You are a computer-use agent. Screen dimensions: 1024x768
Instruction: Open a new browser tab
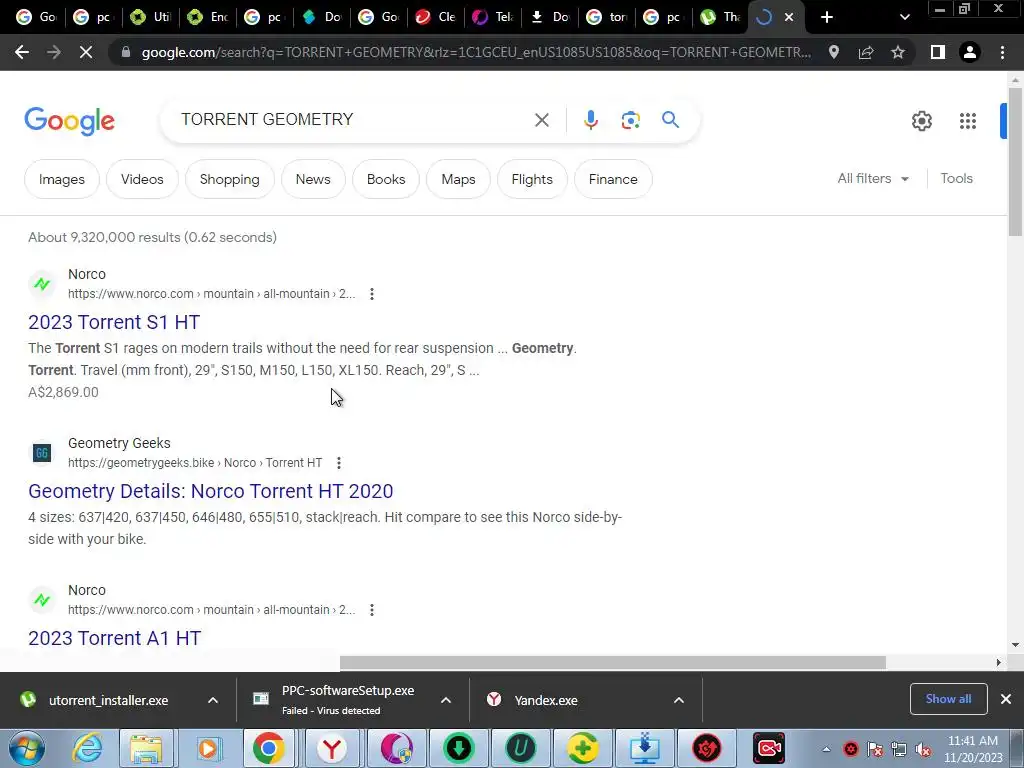(827, 17)
